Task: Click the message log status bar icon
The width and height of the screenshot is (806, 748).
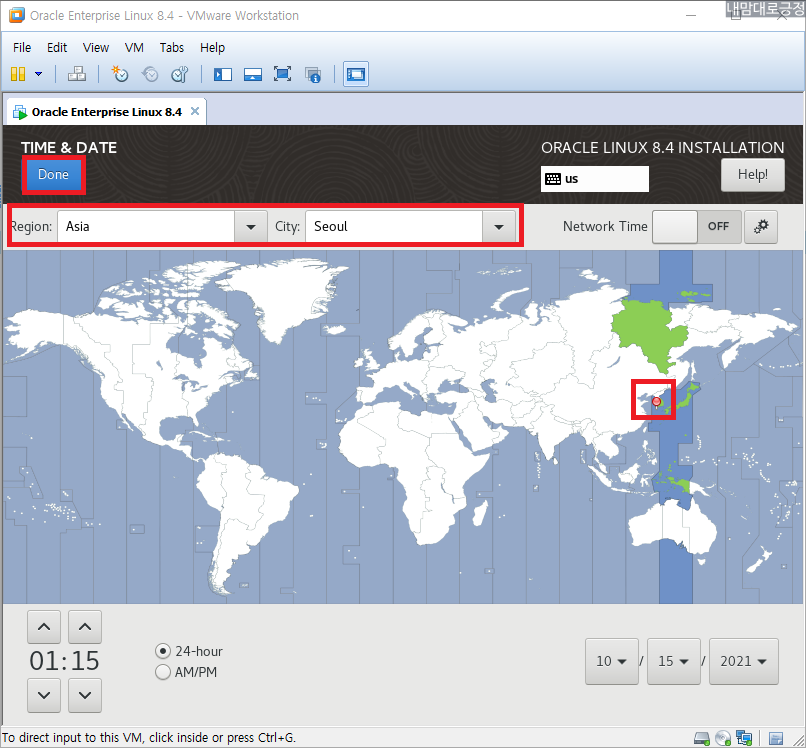Action: tap(776, 739)
